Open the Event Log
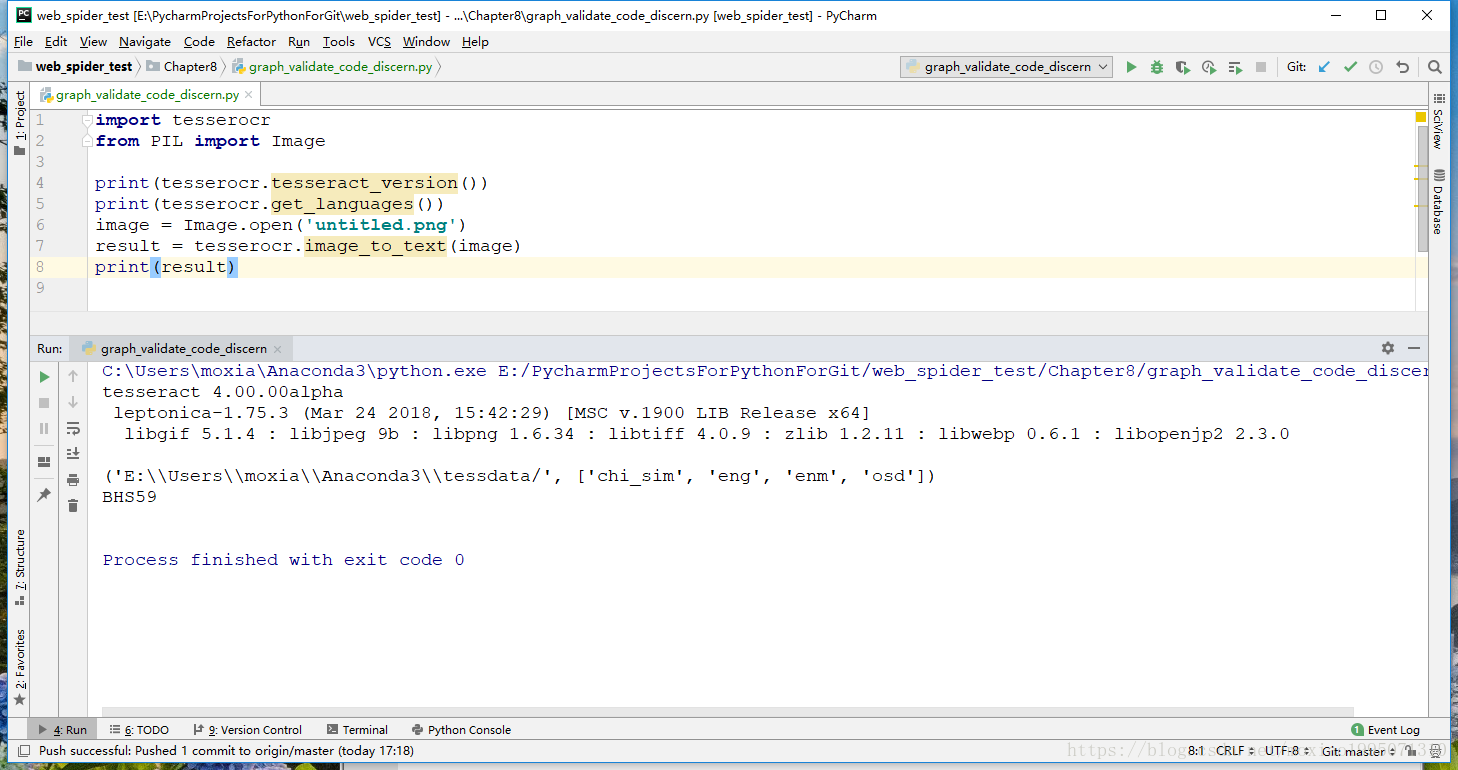This screenshot has width=1458, height=770. pyautogui.click(x=1385, y=730)
